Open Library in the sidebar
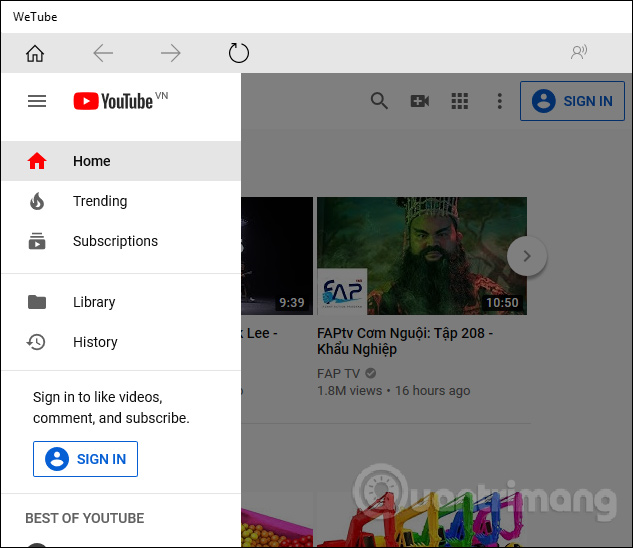This screenshot has height=548, width=633. click(121, 302)
